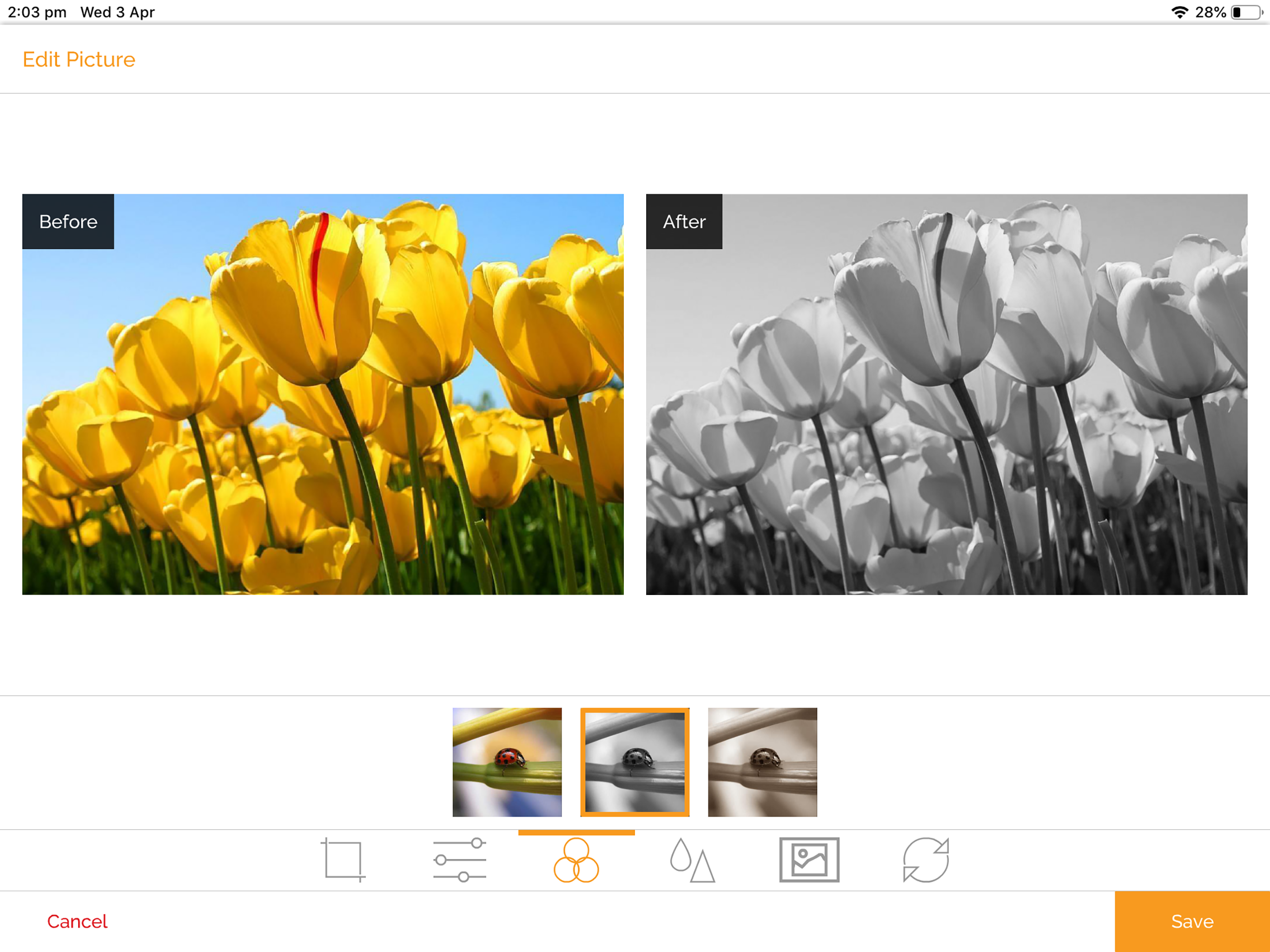The width and height of the screenshot is (1270, 952).
Task: Tap the 28% battery percentage
Action: click(x=1210, y=12)
